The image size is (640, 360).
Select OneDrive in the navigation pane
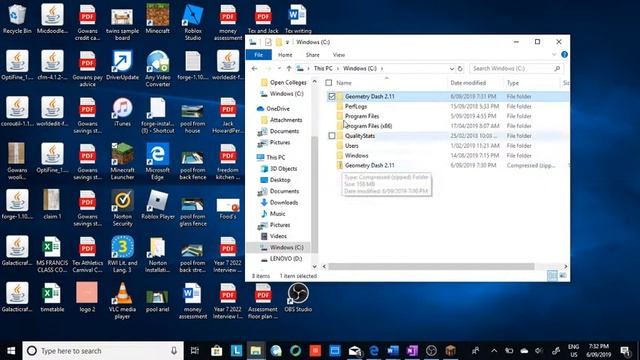(278, 109)
